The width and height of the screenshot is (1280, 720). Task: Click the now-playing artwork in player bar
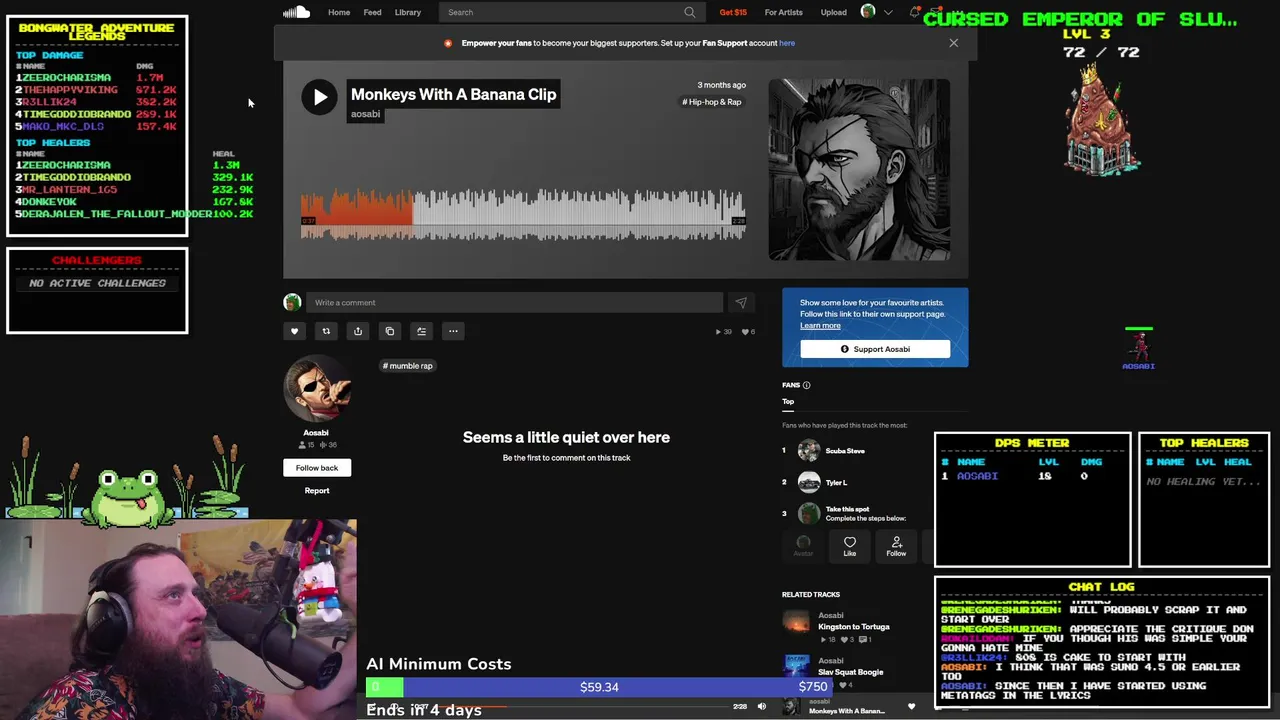click(791, 707)
